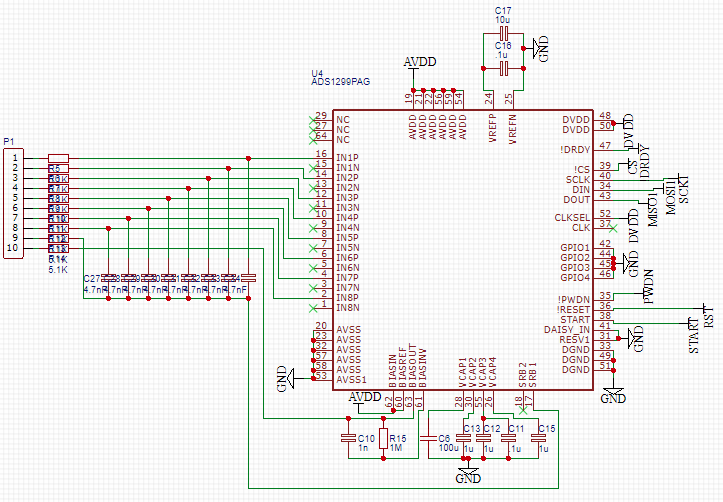Click the rotated 'PWDN' net label

[648, 287]
